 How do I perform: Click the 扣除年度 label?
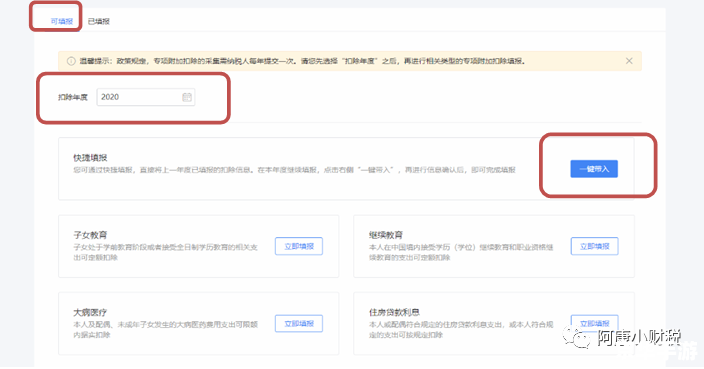coord(73,97)
